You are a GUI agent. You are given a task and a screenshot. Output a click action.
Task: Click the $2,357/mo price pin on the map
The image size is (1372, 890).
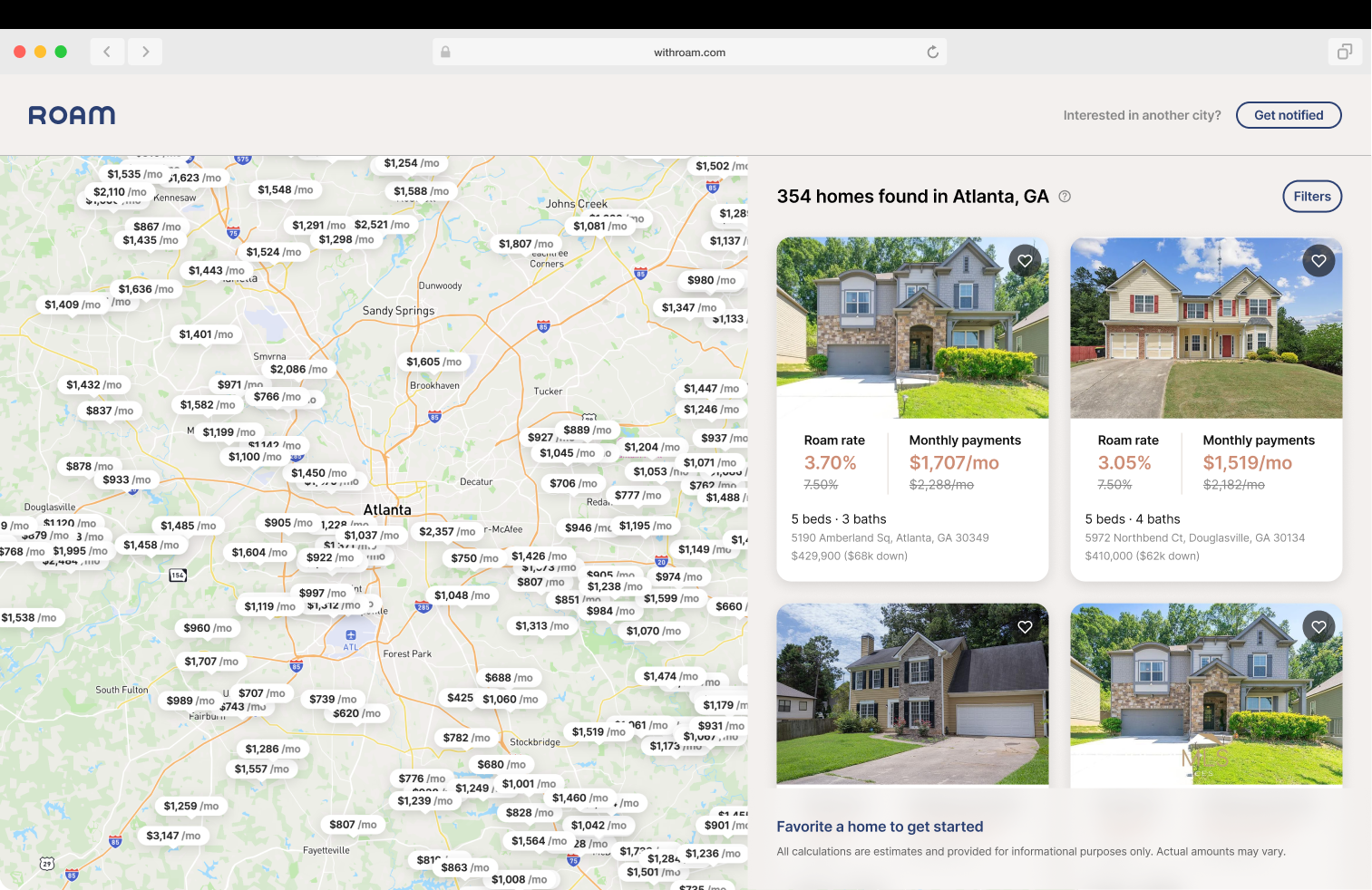click(448, 530)
